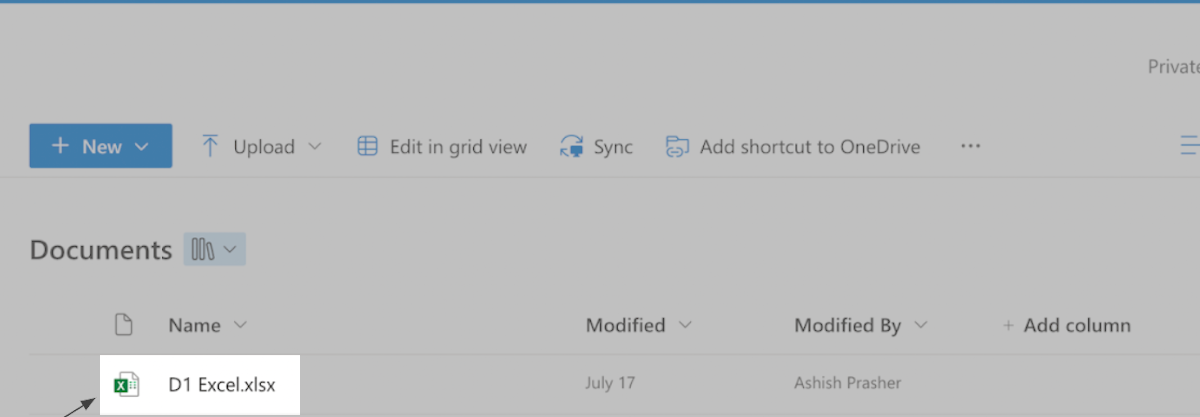Open the more options ellipsis menu

tap(970, 147)
